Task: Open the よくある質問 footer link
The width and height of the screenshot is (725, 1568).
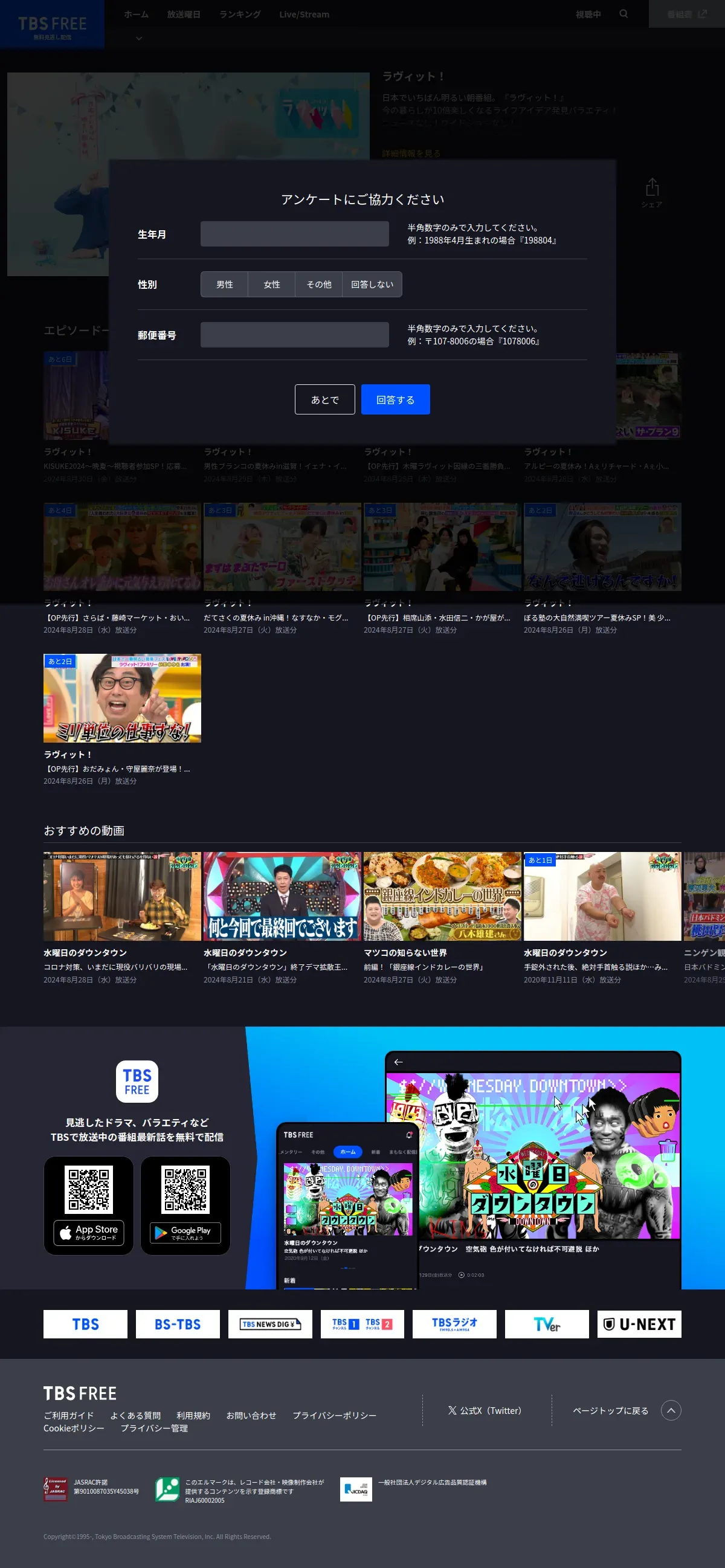Action: 135,1415
